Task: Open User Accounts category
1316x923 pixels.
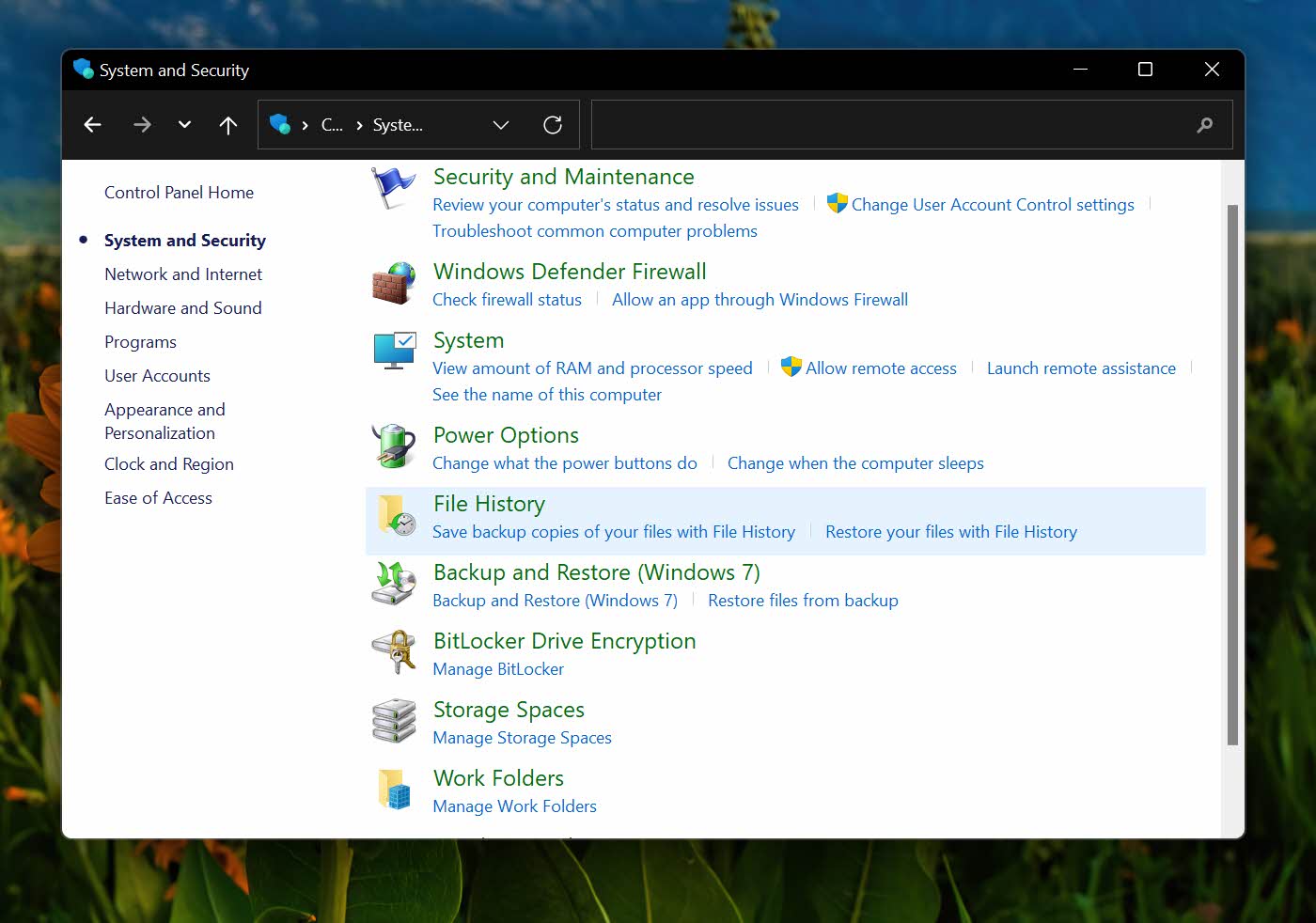Action: tap(157, 376)
